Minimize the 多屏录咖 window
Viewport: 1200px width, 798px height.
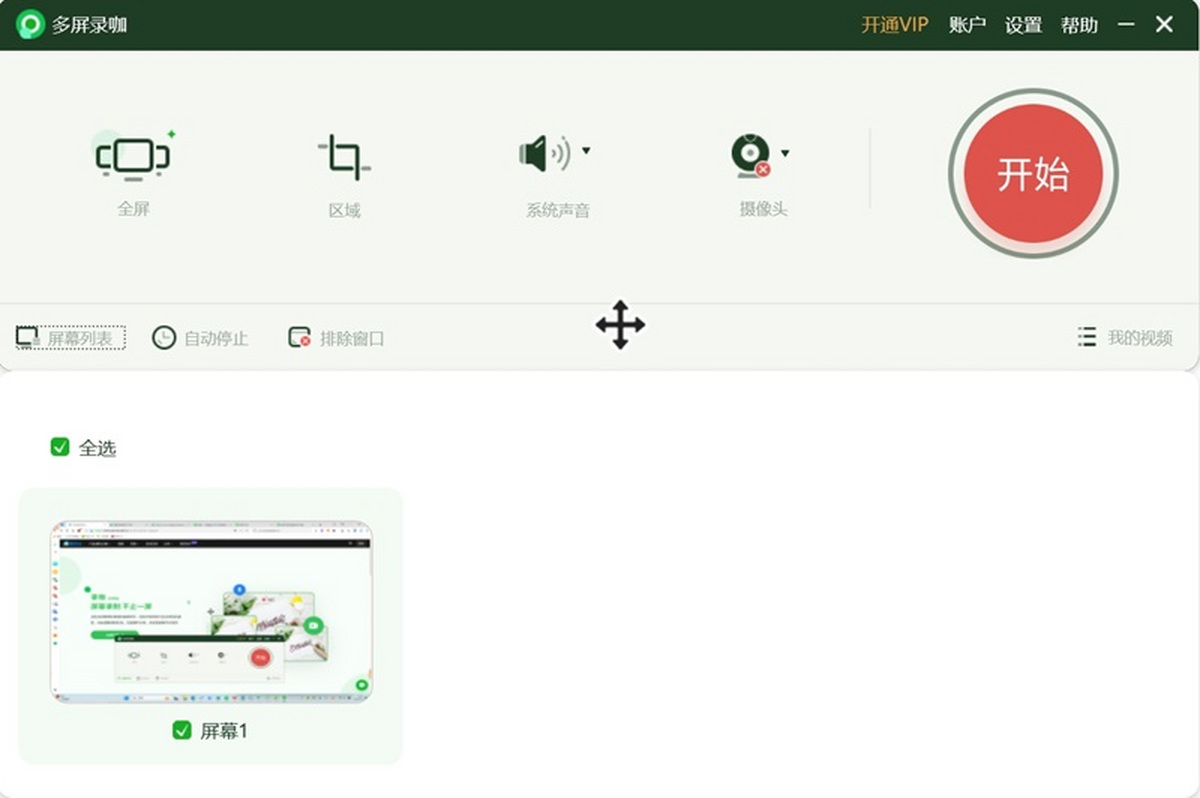[x=1127, y=24]
